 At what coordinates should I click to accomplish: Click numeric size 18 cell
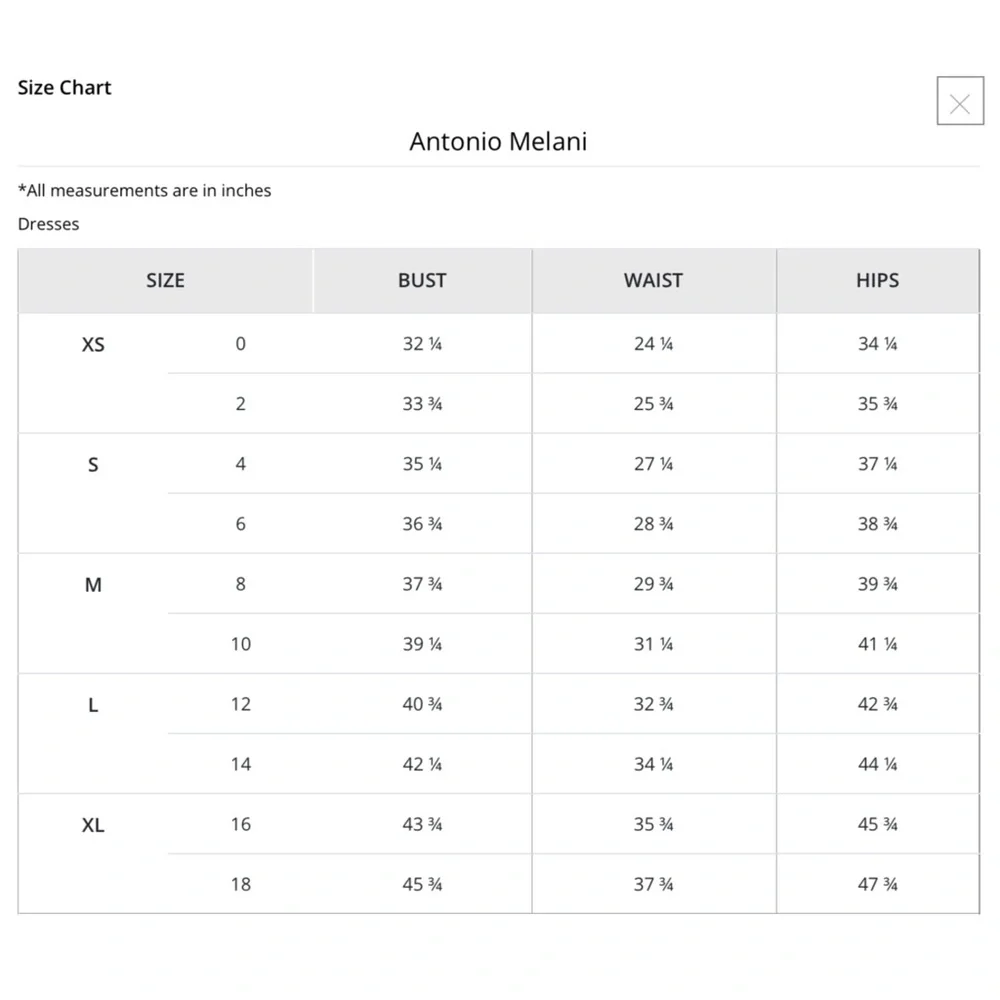point(240,884)
